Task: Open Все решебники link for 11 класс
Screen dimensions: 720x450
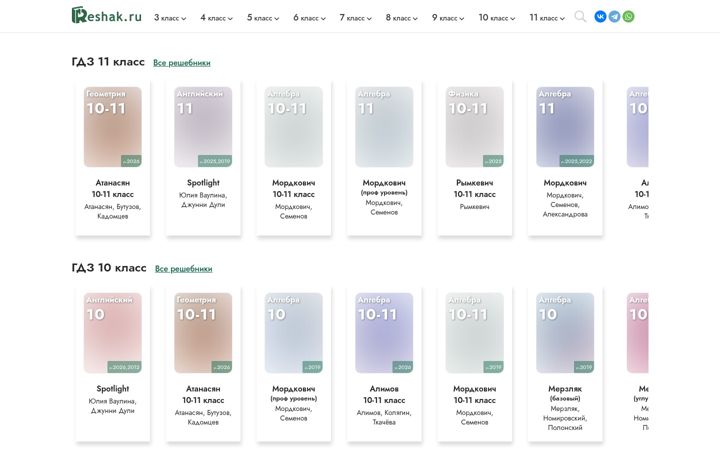Action: 181,63
